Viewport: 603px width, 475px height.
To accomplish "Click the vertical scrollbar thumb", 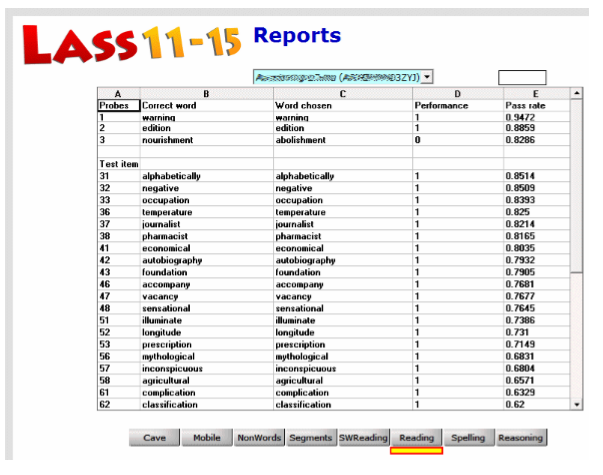I will point(576,186).
